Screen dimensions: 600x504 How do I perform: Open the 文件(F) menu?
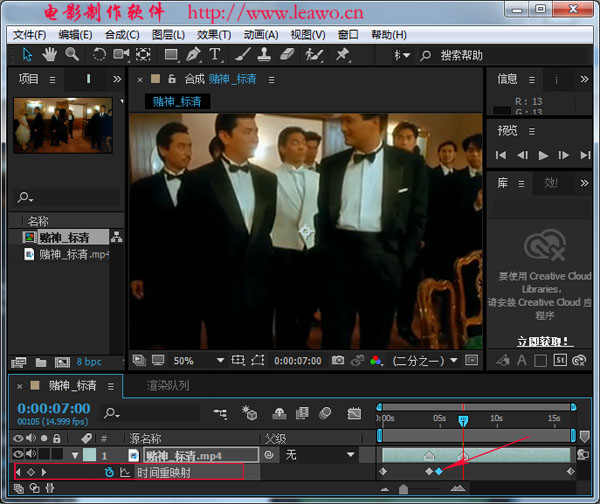(x=29, y=35)
